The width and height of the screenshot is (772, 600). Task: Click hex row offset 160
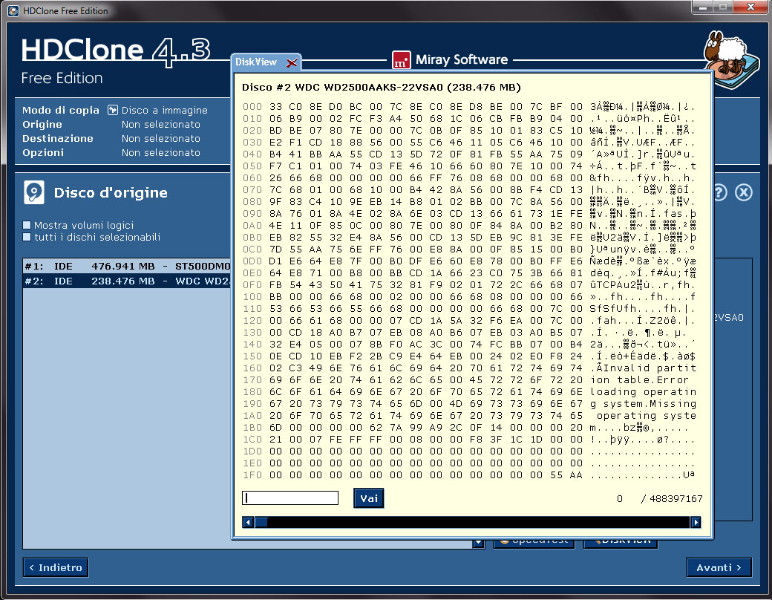pyautogui.click(x=252, y=368)
